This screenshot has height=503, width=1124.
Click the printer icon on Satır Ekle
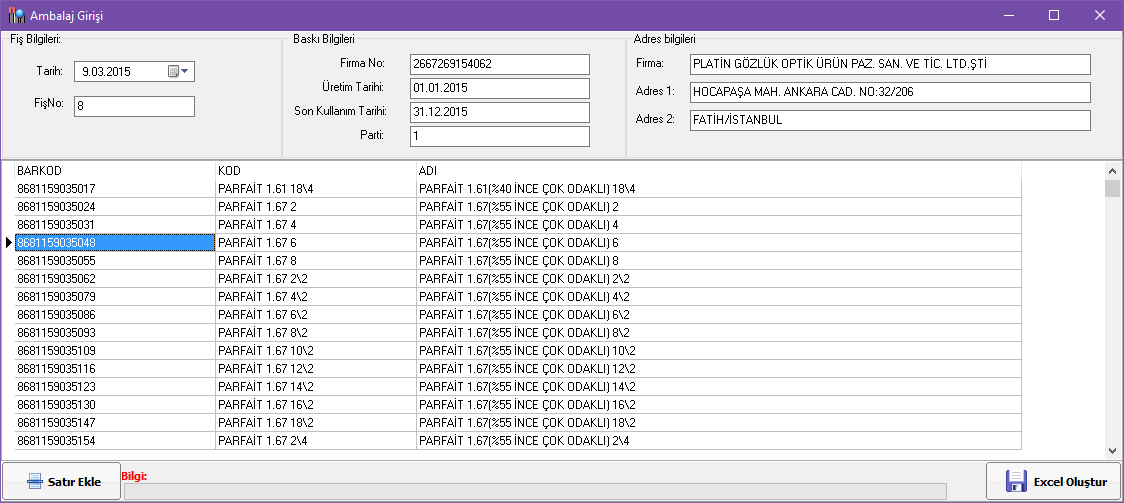tap(35, 482)
